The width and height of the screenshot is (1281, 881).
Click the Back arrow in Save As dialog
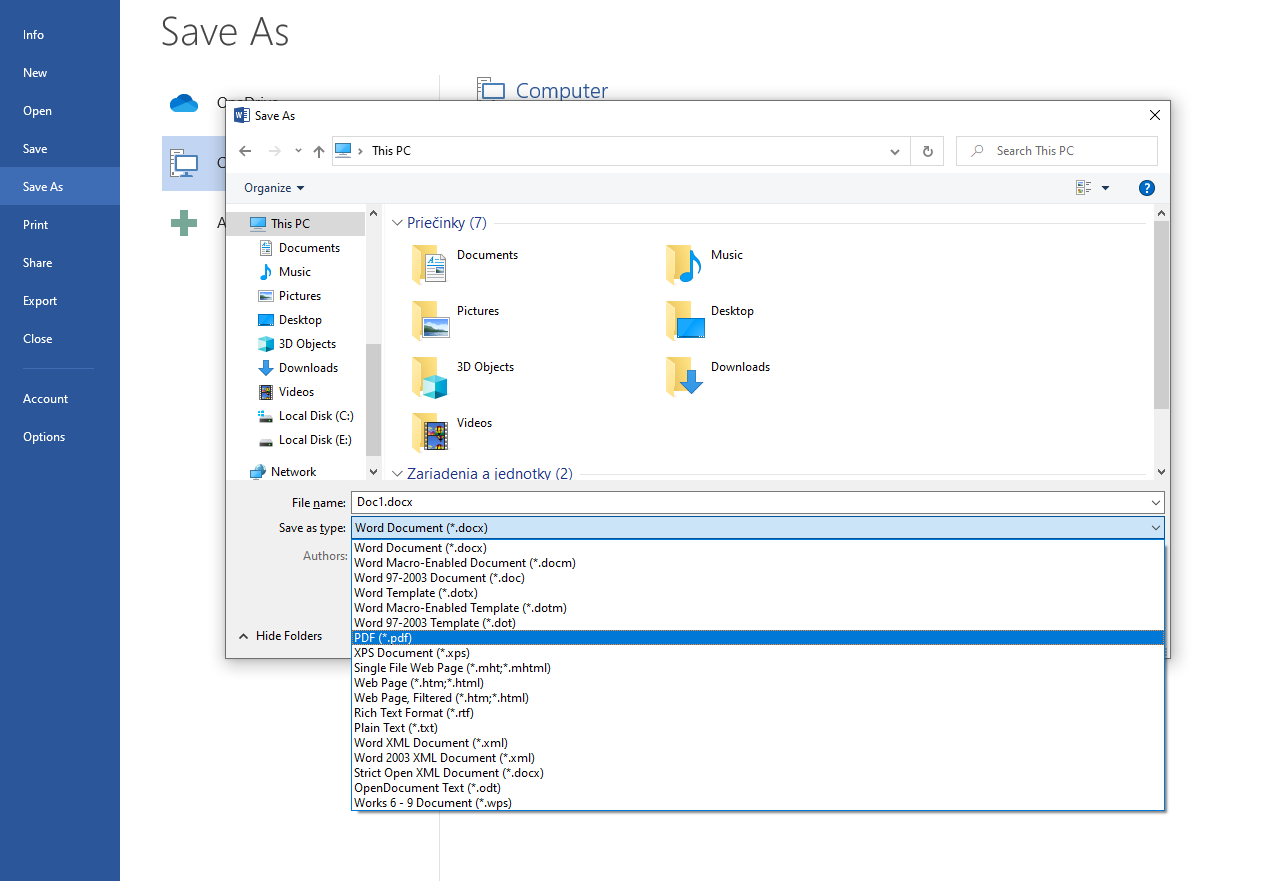[x=245, y=151]
